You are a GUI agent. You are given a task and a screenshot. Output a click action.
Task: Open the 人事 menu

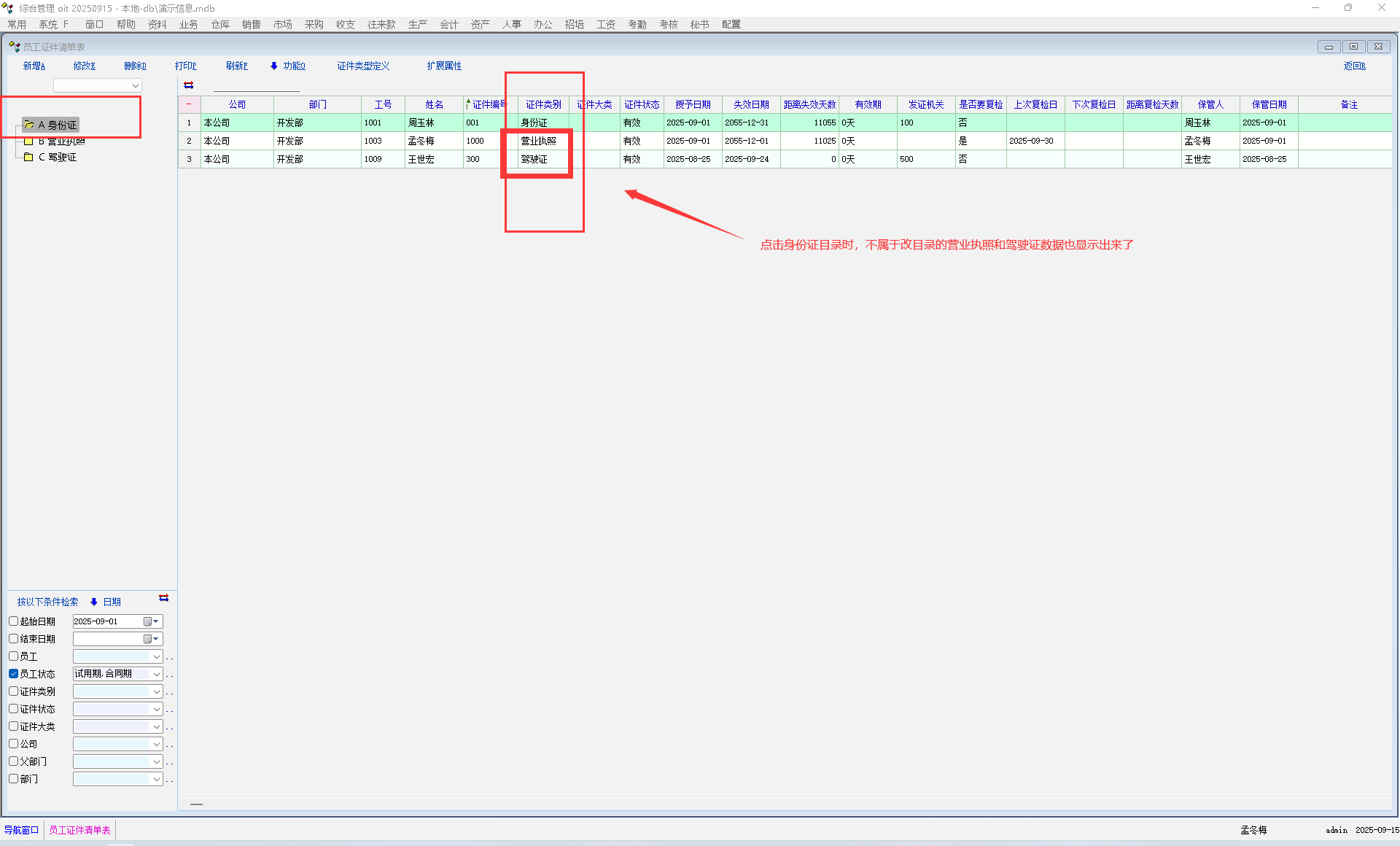coord(511,24)
